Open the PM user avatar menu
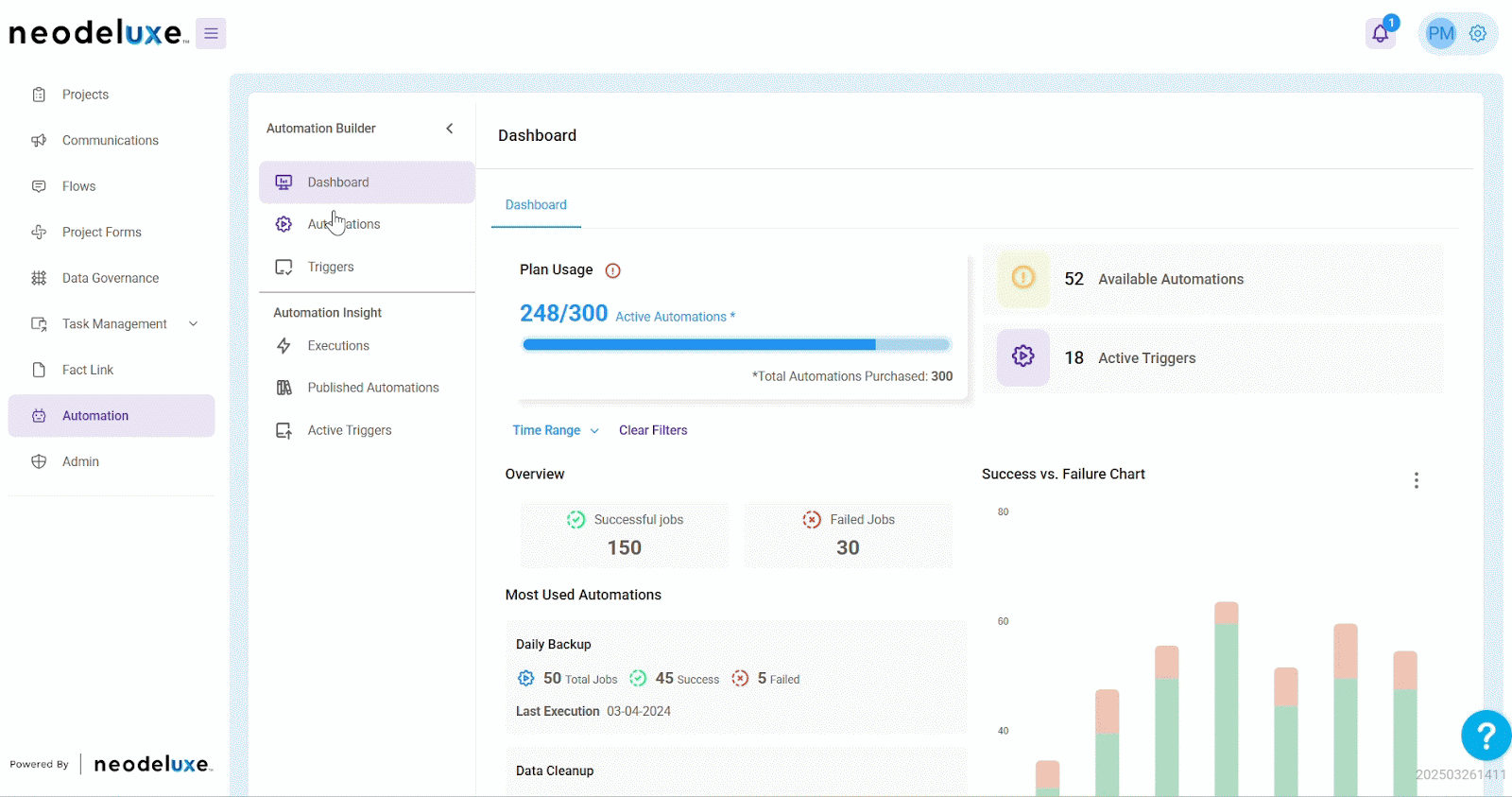 1440,34
